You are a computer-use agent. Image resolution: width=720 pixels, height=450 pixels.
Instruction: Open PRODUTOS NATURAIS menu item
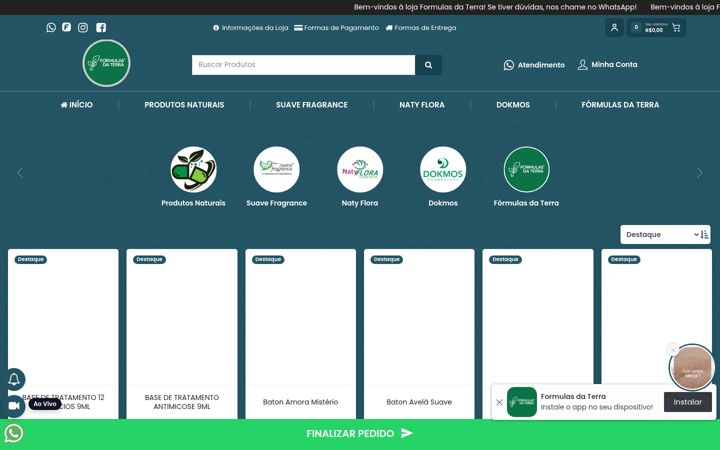pyautogui.click(x=184, y=105)
